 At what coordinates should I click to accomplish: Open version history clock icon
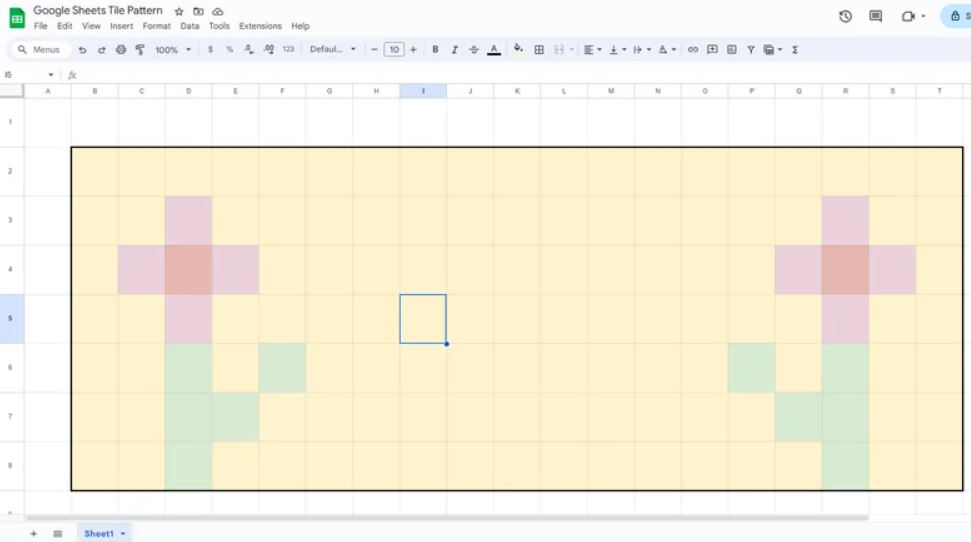point(845,16)
